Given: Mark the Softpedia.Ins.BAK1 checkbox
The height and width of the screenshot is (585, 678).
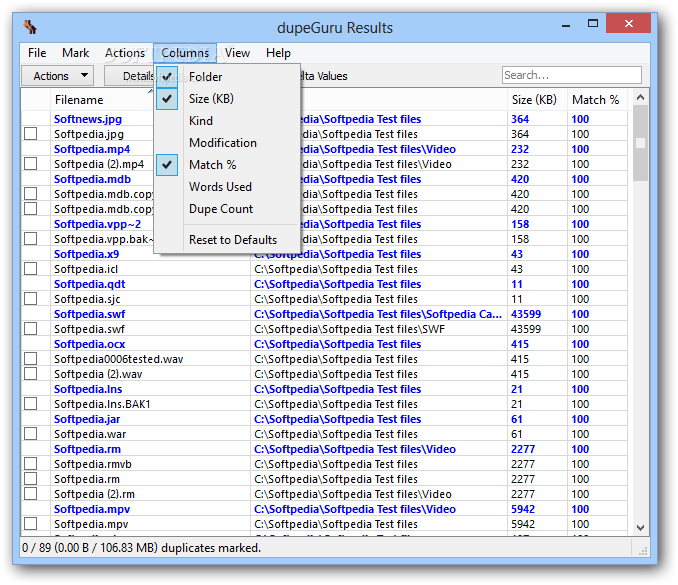Looking at the screenshot, I should coord(31,403).
